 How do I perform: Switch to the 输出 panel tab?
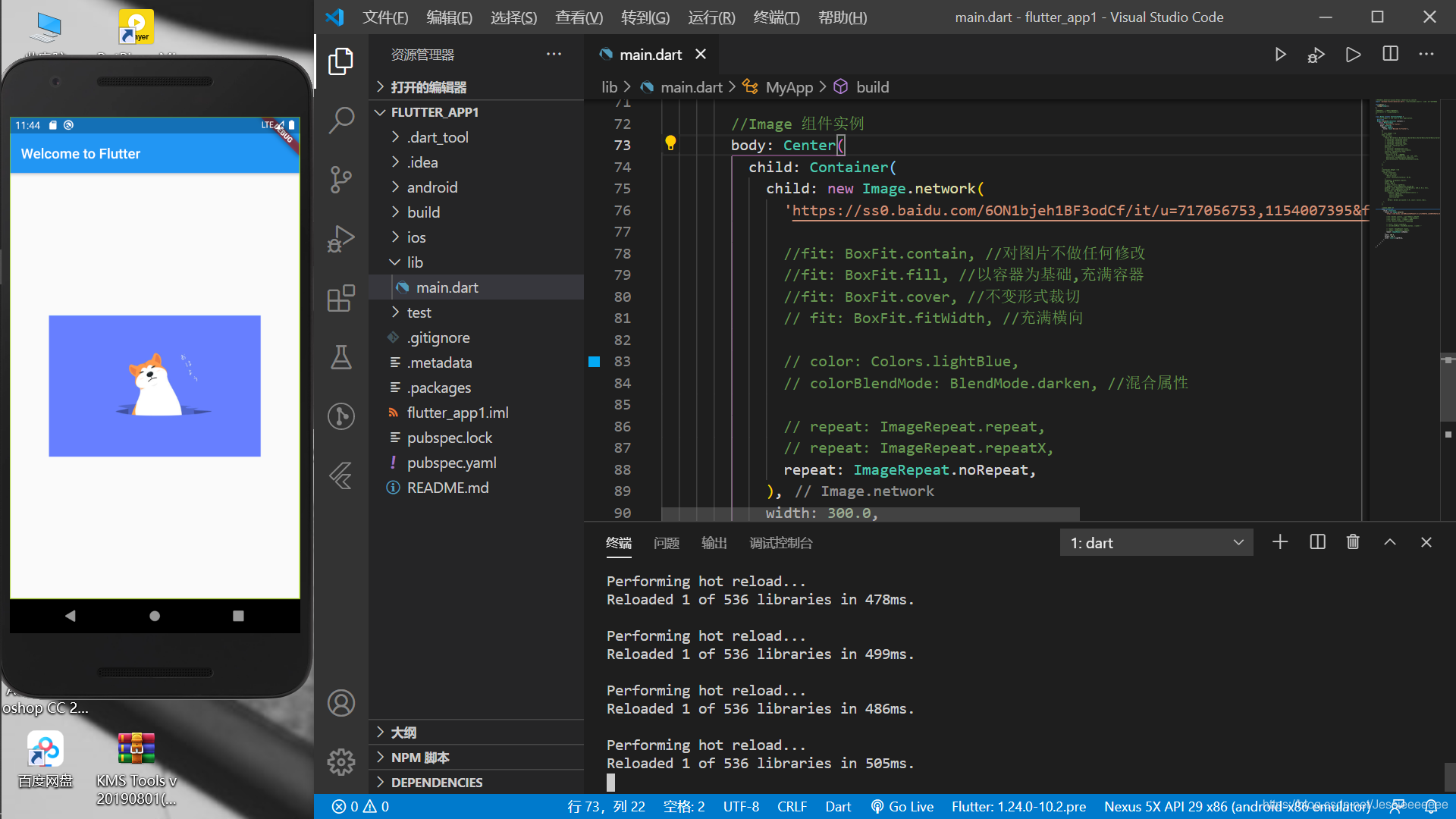click(x=714, y=543)
